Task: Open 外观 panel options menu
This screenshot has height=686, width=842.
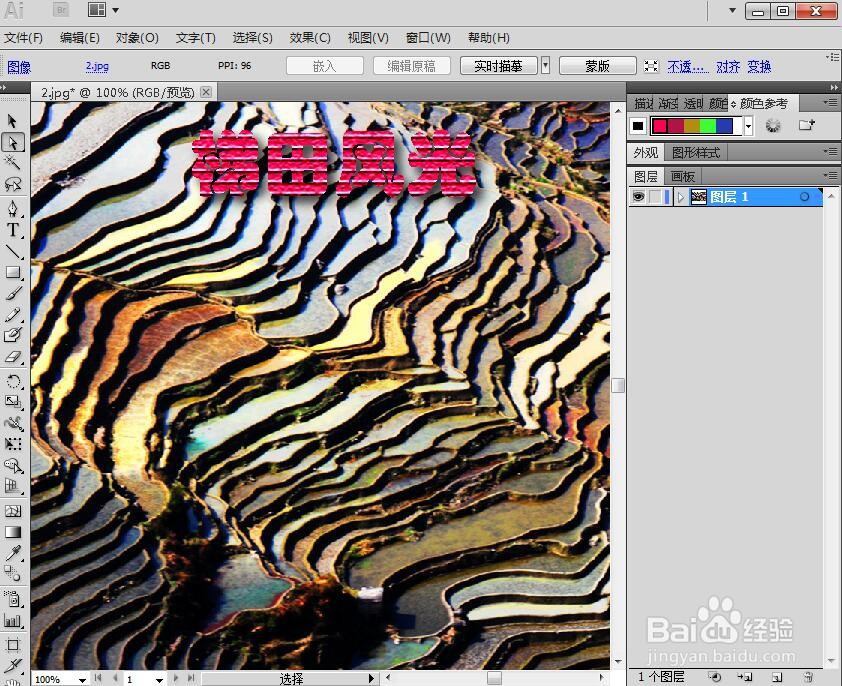Action: (830, 151)
